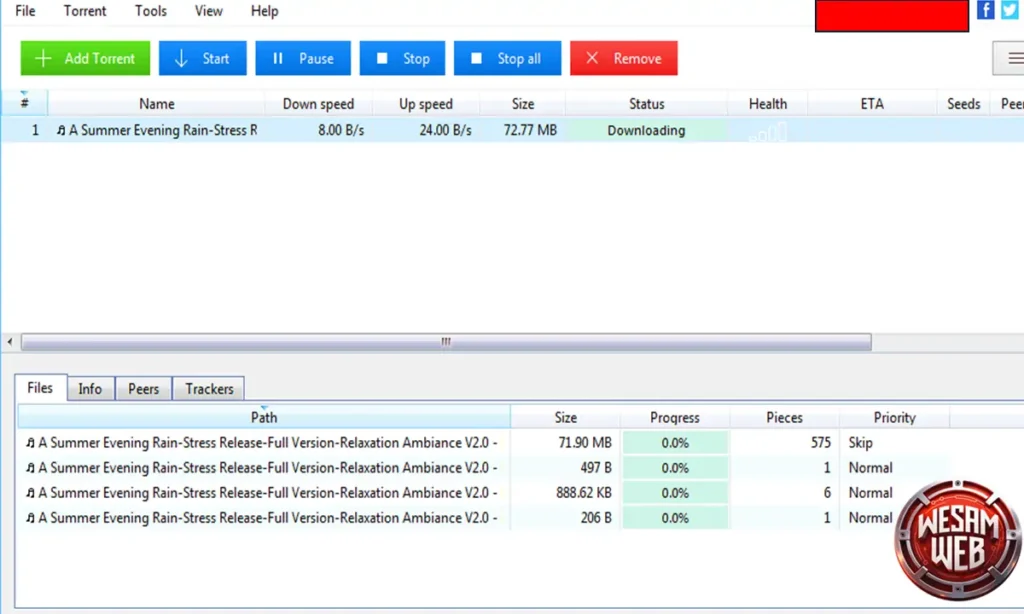Image resolution: width=1024 pixels, height=614 pixels.
Task: Open the File menu
Action: [25, 11]
